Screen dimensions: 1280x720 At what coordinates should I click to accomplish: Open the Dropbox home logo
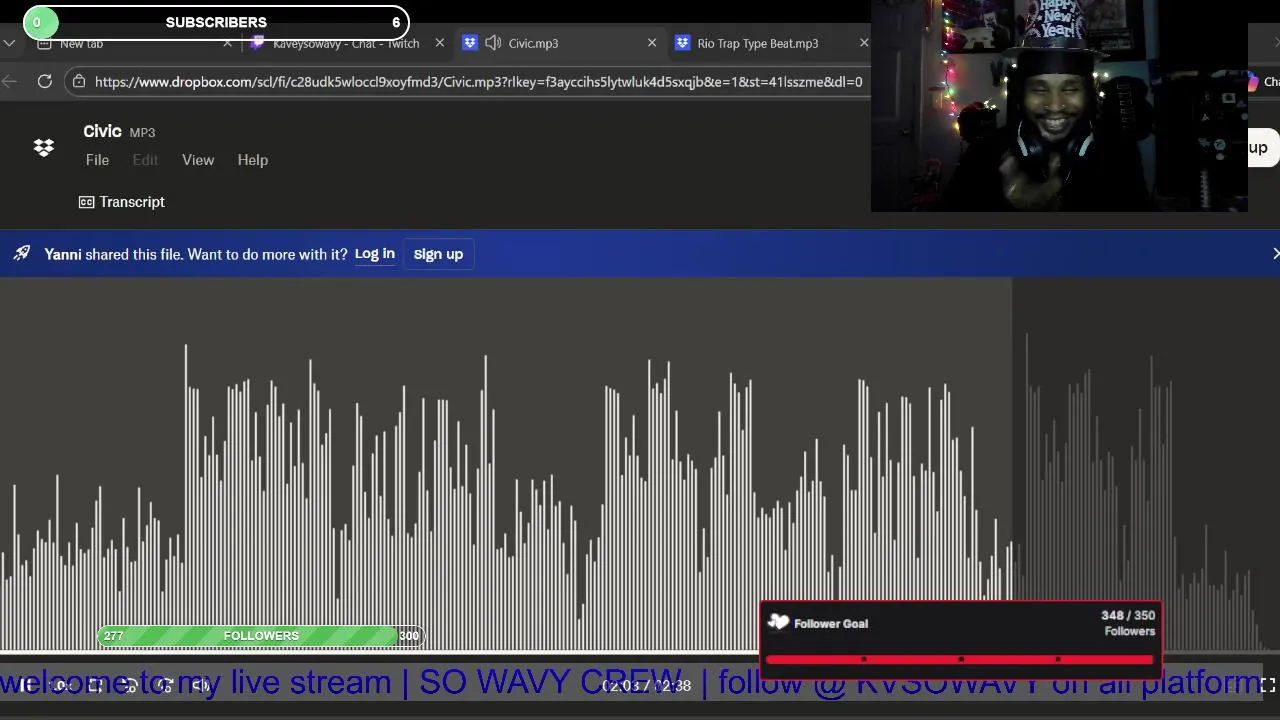click(44, 148)
